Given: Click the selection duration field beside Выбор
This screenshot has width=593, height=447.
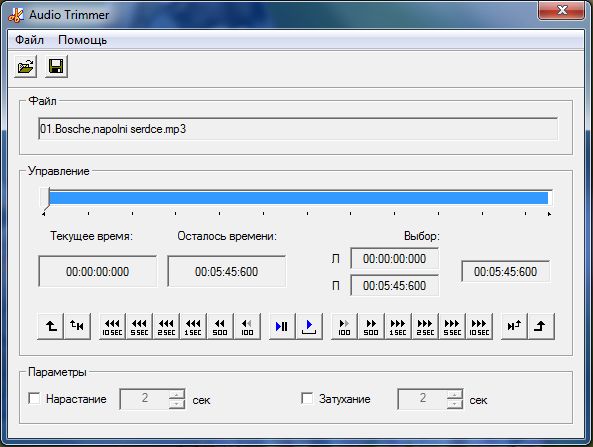Looking at the screenshot, I should 506,272.
